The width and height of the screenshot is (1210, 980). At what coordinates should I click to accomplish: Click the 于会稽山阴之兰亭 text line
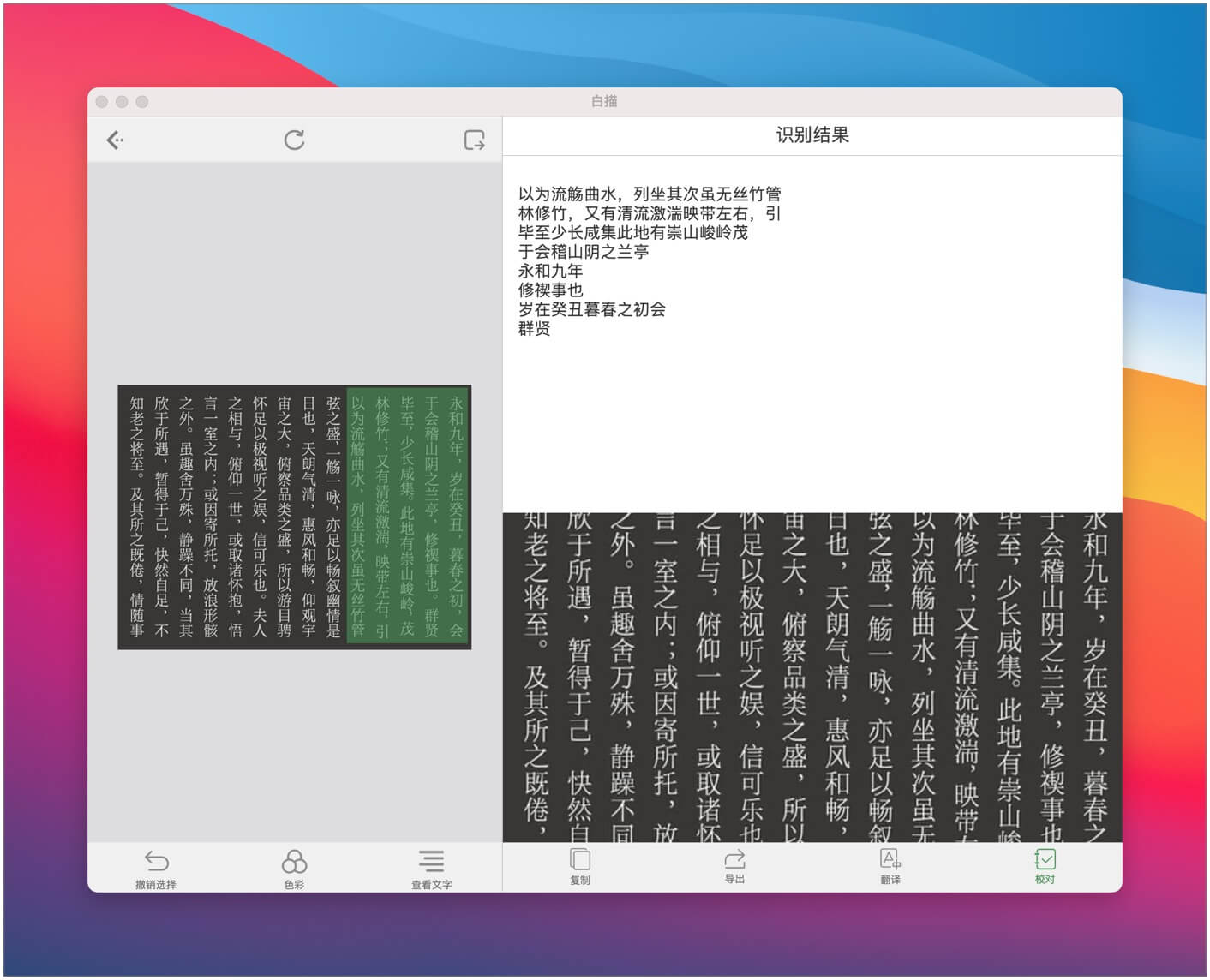pos(583,252)
